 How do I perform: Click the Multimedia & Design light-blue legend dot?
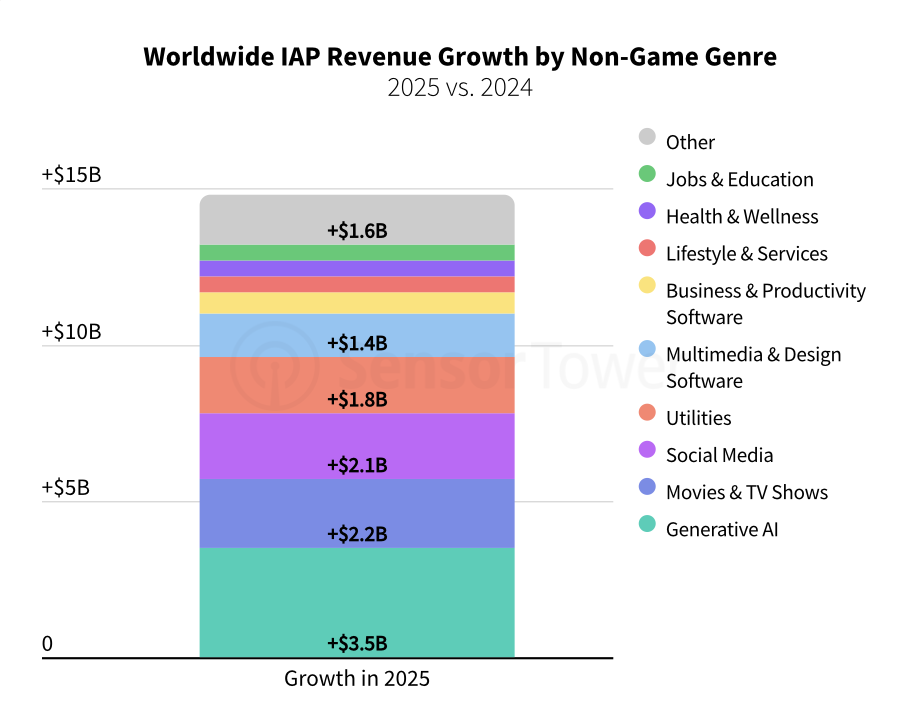tap(647, 349)
